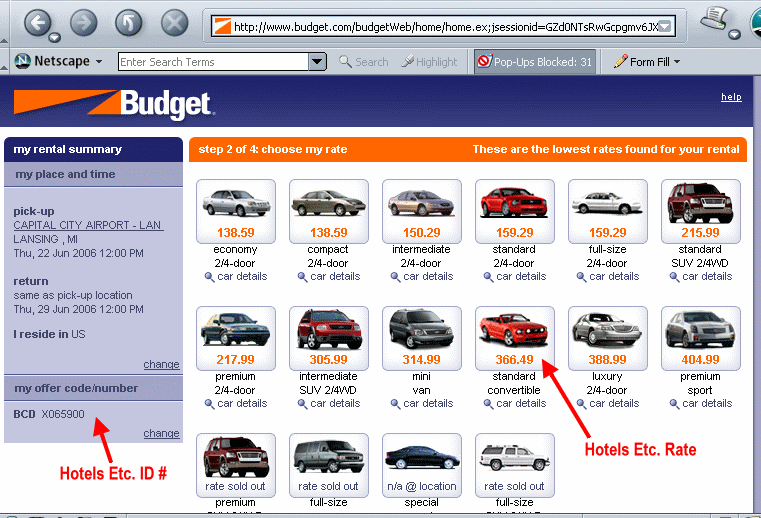Open CAPITAL CITY AIRPORT - LAN link
Screen dimensions: 761x518
coord(88,225)
